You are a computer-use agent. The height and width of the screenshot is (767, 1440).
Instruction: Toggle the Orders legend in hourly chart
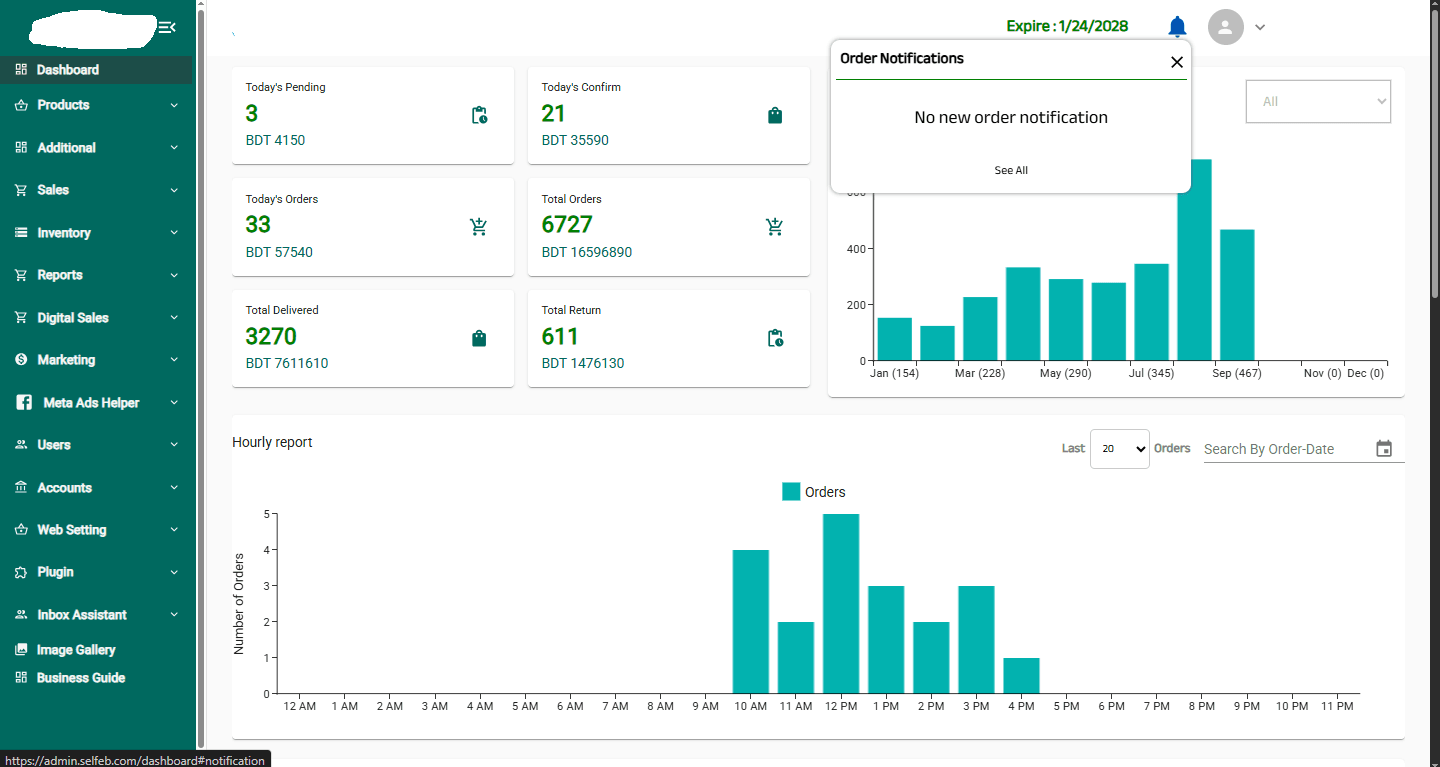coord(813,492)
